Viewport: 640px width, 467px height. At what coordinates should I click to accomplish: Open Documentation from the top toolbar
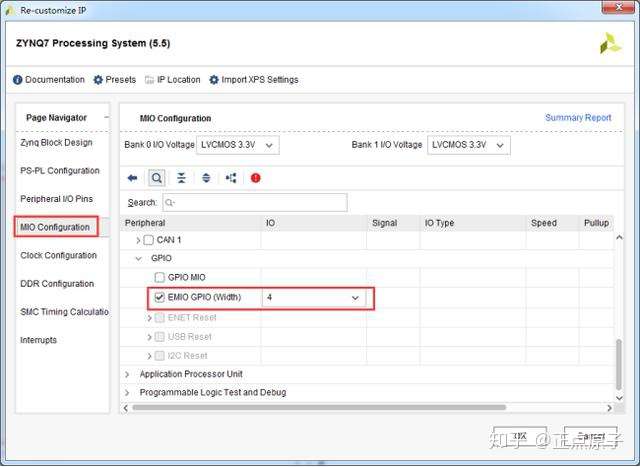point(49,80)
